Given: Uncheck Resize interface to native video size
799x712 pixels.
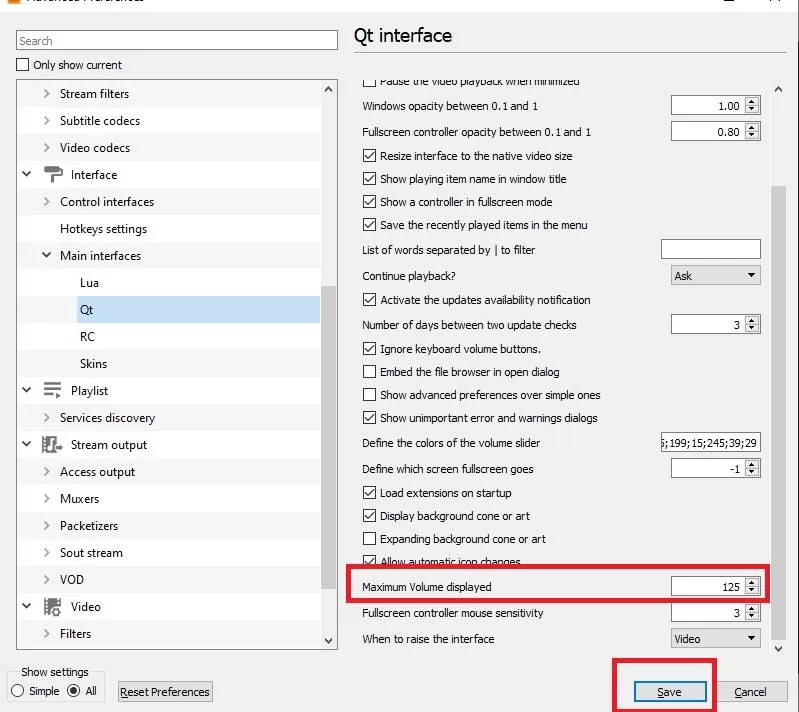Looking at the screenshot, I should tap(369, 155).
